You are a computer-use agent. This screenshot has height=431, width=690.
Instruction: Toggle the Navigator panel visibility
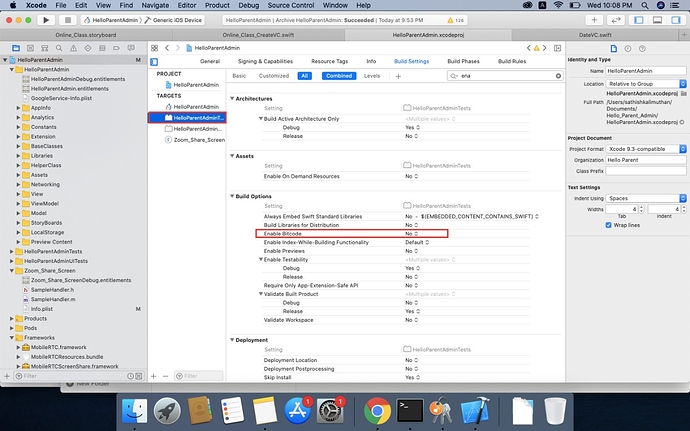tap(639, 20)
